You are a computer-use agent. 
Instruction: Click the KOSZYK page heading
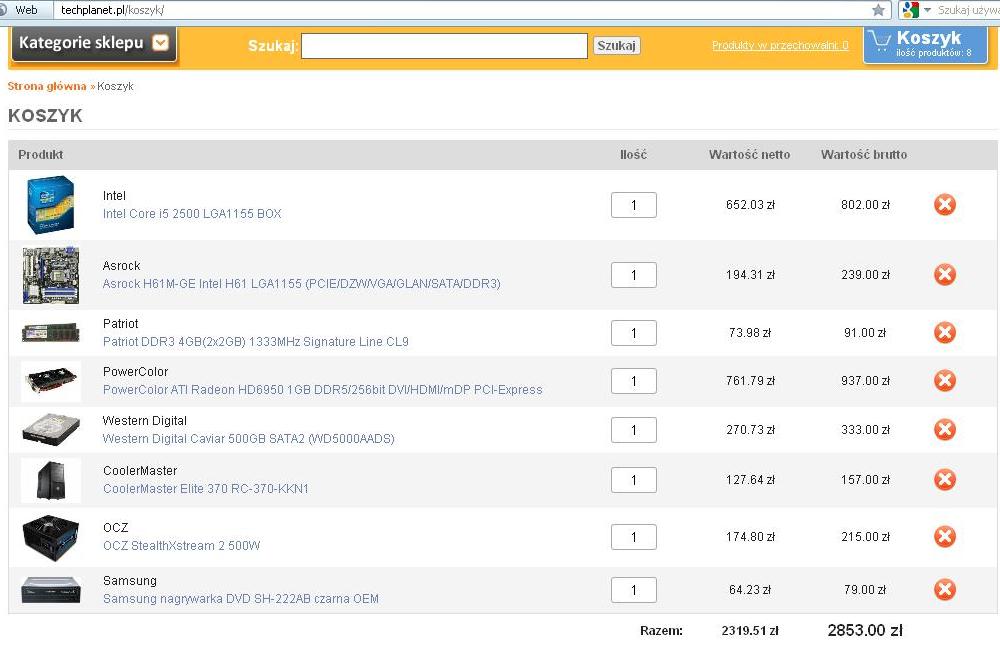pos(45,115)
